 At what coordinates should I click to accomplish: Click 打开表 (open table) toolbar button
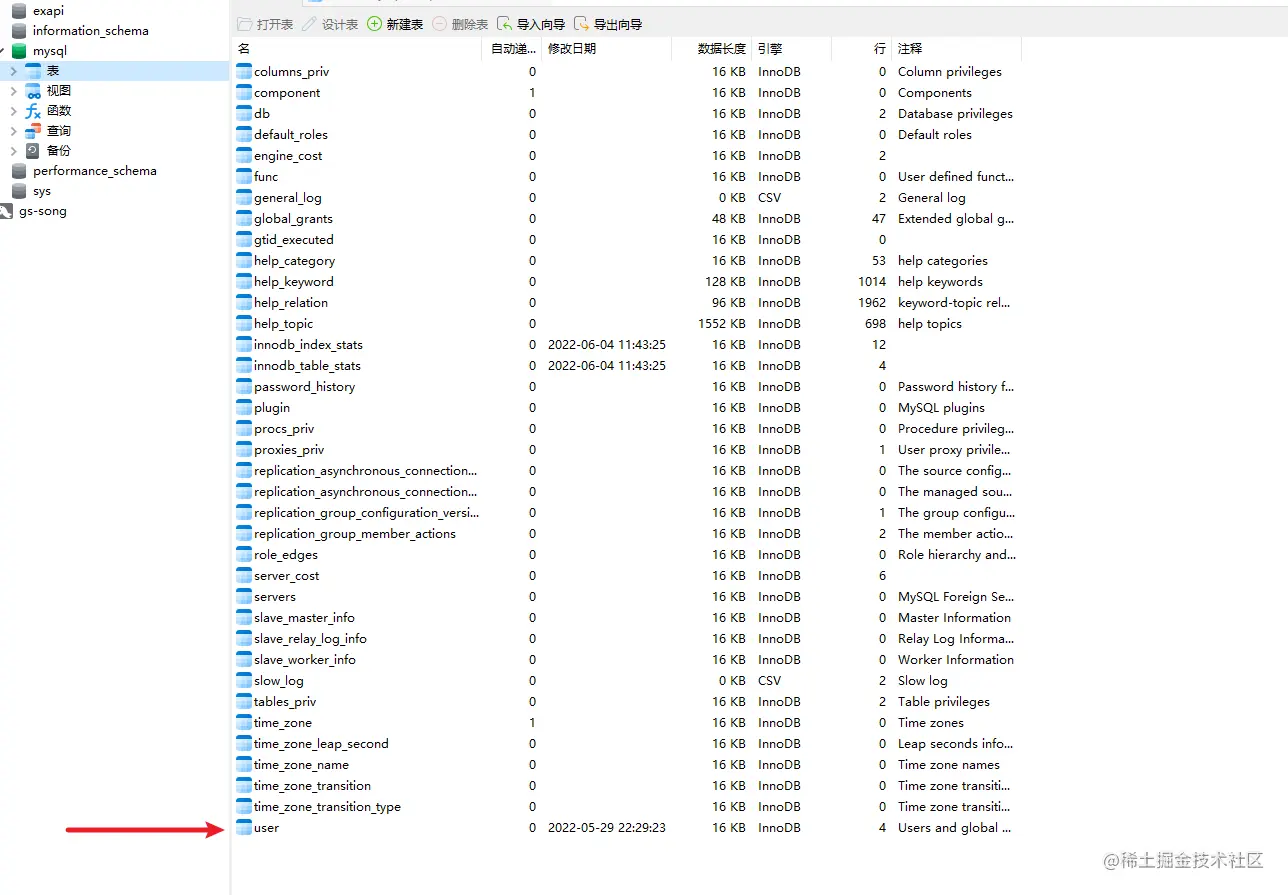tap(265, 24)
